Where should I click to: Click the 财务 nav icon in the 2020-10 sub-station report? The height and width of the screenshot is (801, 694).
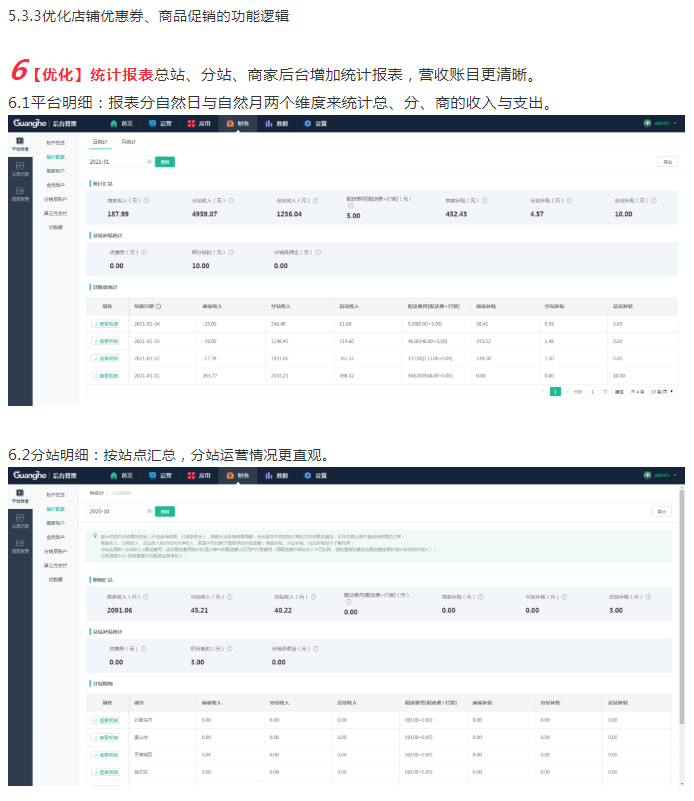(x=231, y=476)
